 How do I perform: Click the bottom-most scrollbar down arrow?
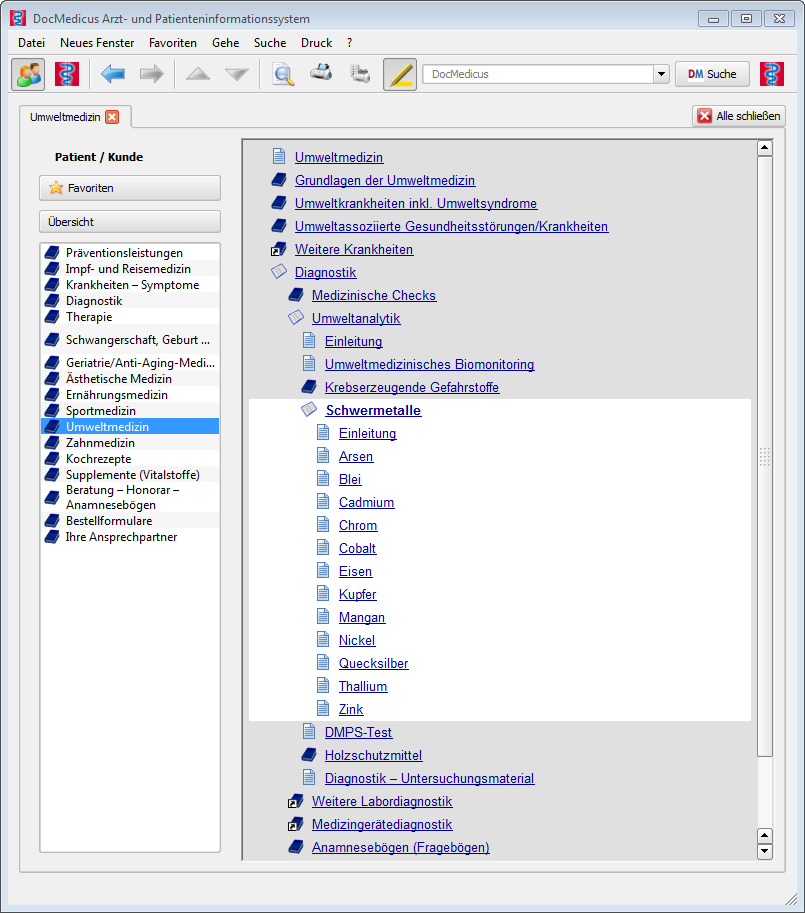click(765, 852)
